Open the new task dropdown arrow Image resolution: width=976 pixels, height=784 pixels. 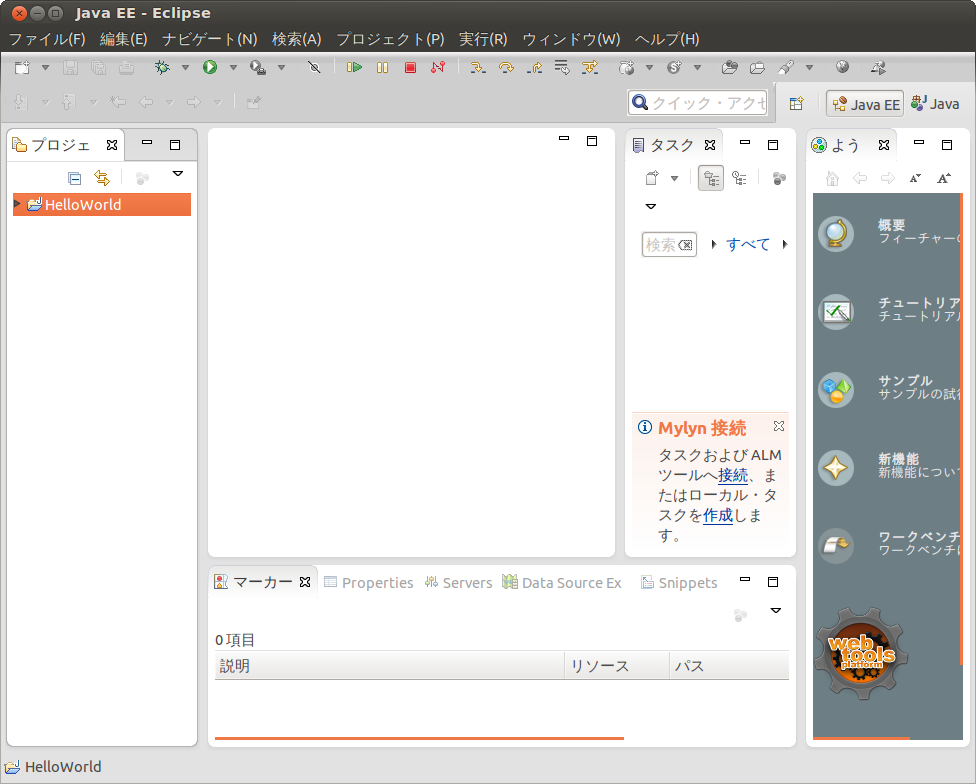[674, 179]
